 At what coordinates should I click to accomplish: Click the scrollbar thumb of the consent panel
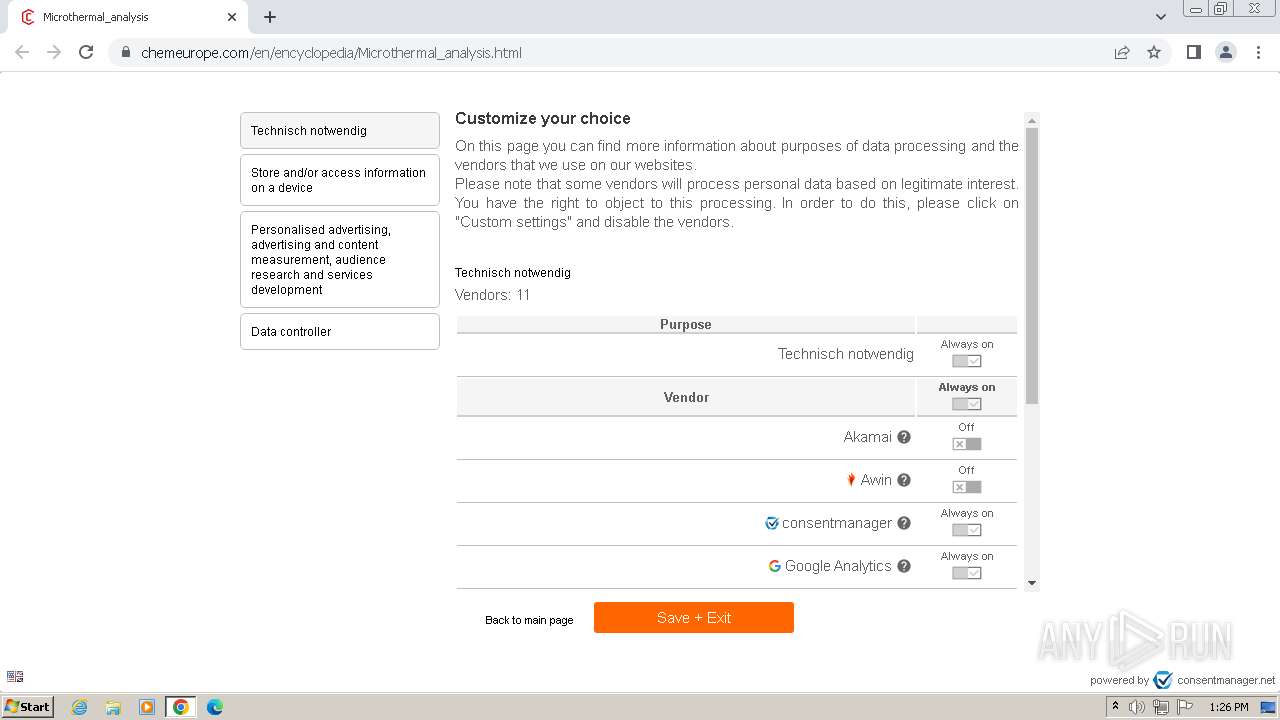pos(1032,266)
